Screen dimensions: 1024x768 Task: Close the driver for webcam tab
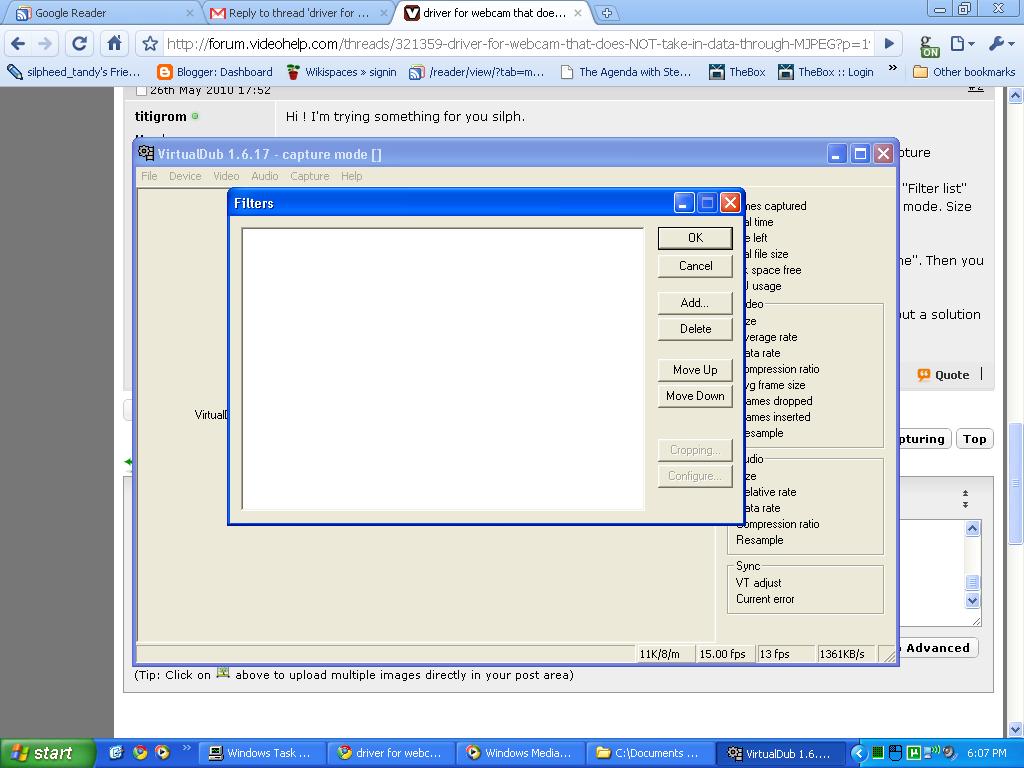click(x=577, y=12)
